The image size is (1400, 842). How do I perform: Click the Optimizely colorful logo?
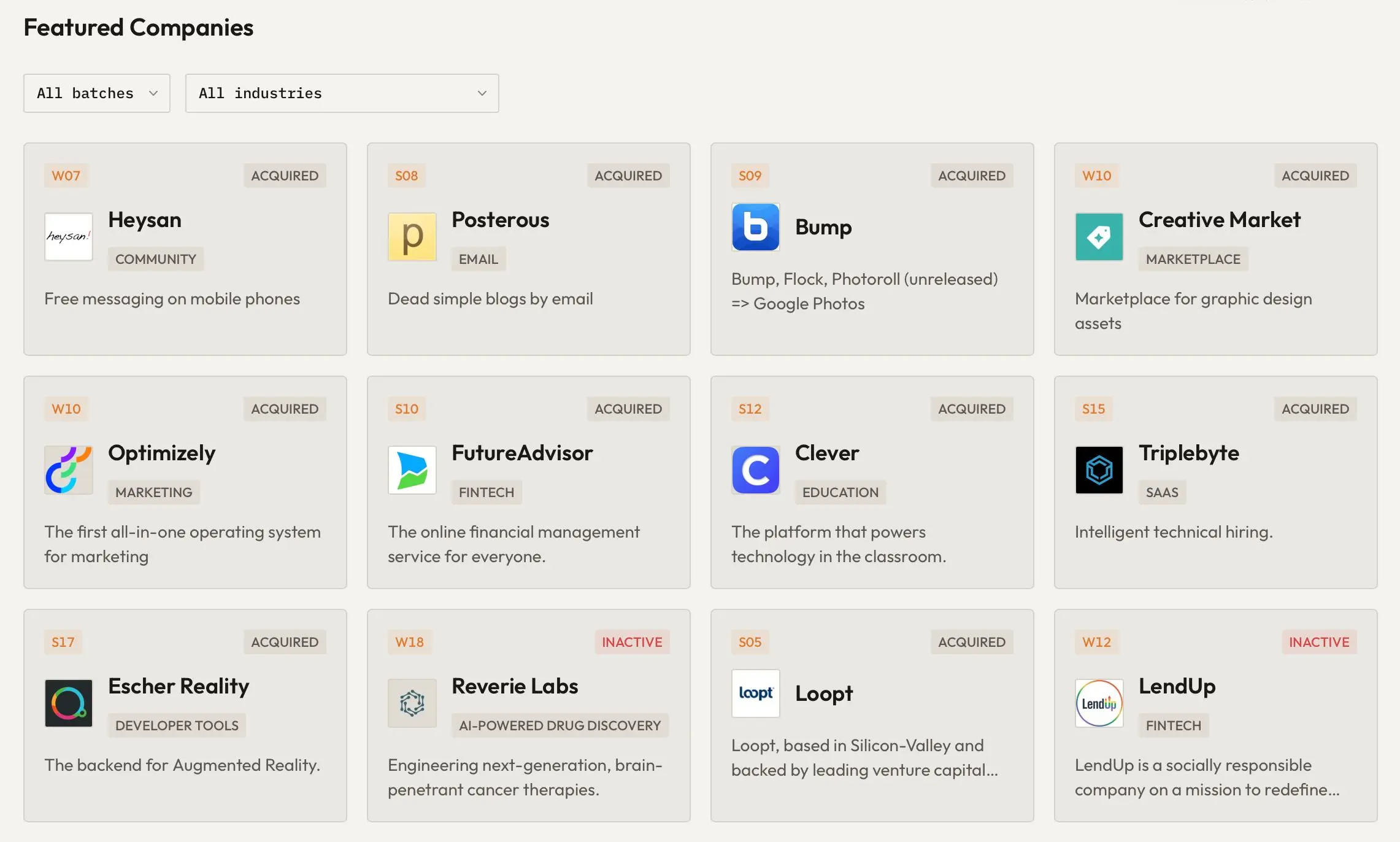pos(69,470)
